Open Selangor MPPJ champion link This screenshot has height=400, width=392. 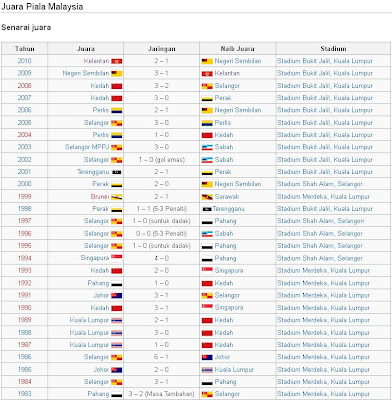87,147
